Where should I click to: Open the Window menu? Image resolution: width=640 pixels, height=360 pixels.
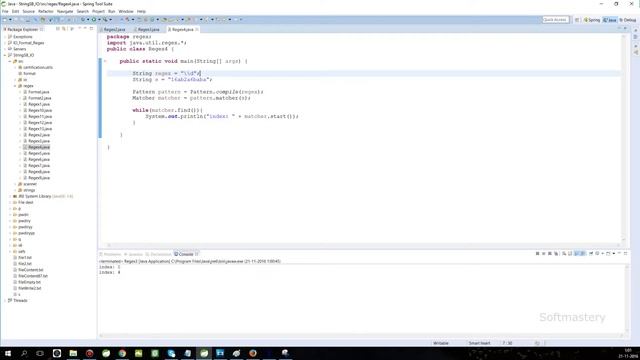[126, 11]
